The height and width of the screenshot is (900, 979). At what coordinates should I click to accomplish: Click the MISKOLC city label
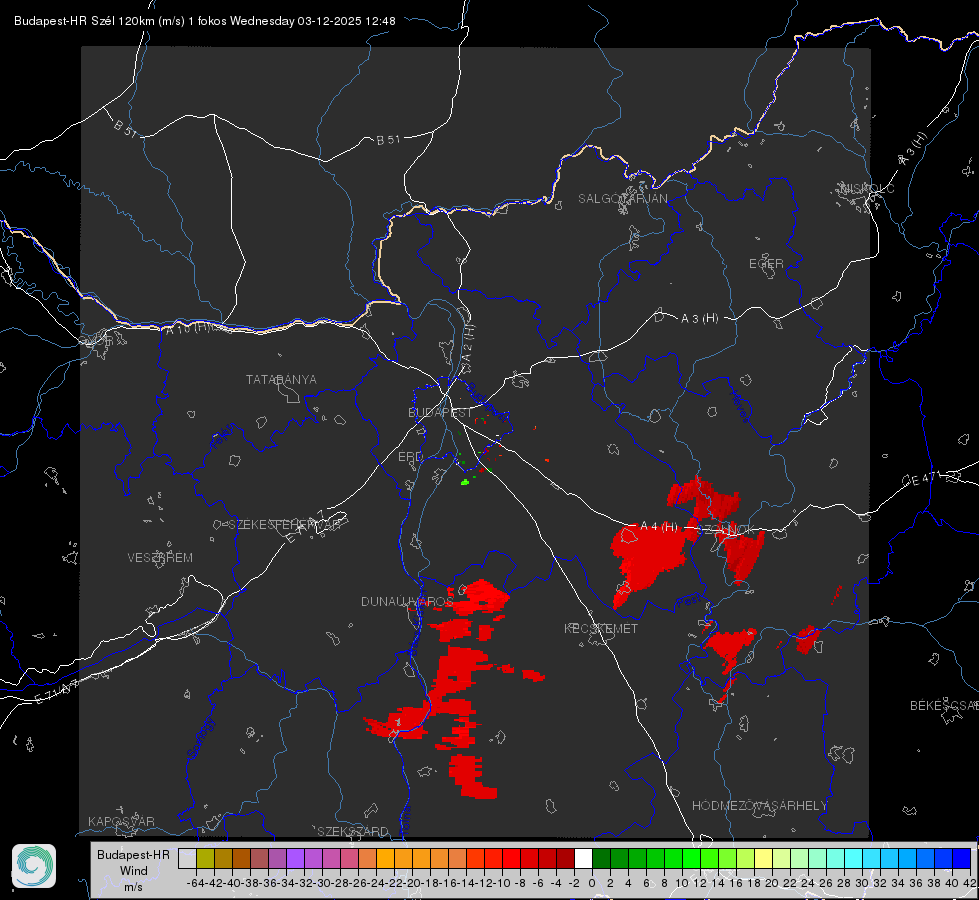click(867, 188)
